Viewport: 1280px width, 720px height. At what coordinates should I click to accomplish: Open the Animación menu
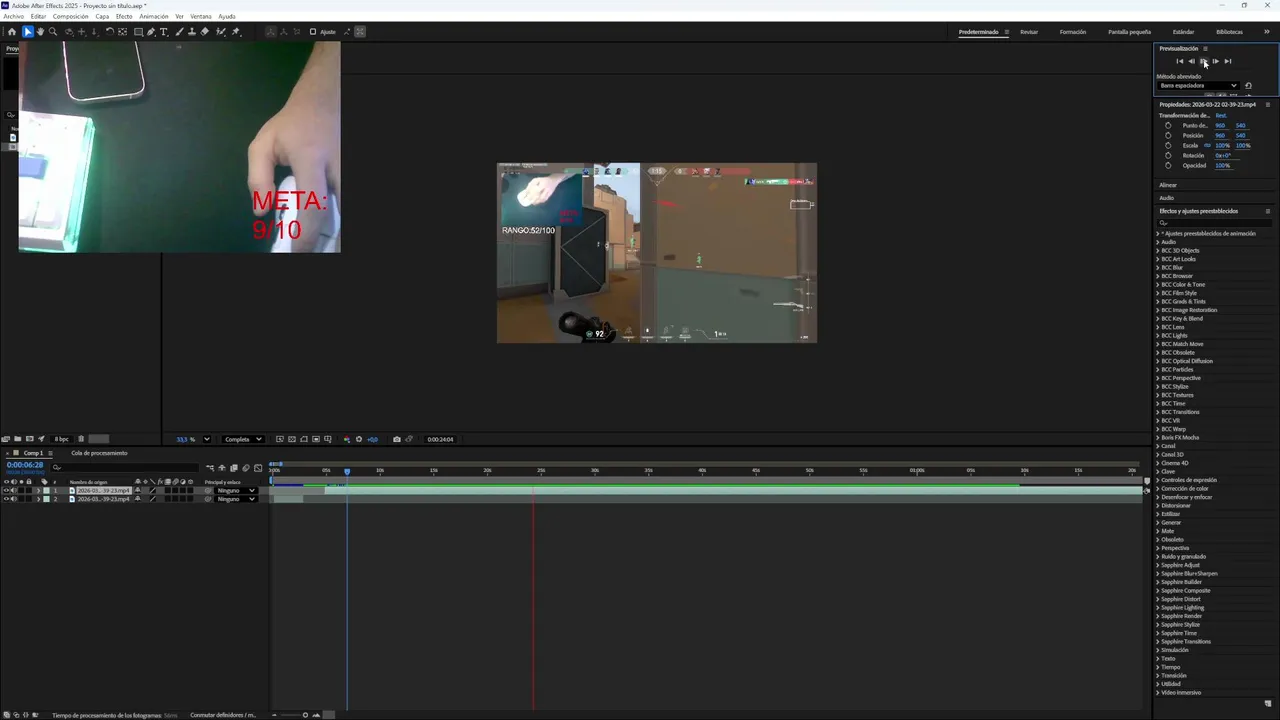pyautogui.click(x=154, y=17)
